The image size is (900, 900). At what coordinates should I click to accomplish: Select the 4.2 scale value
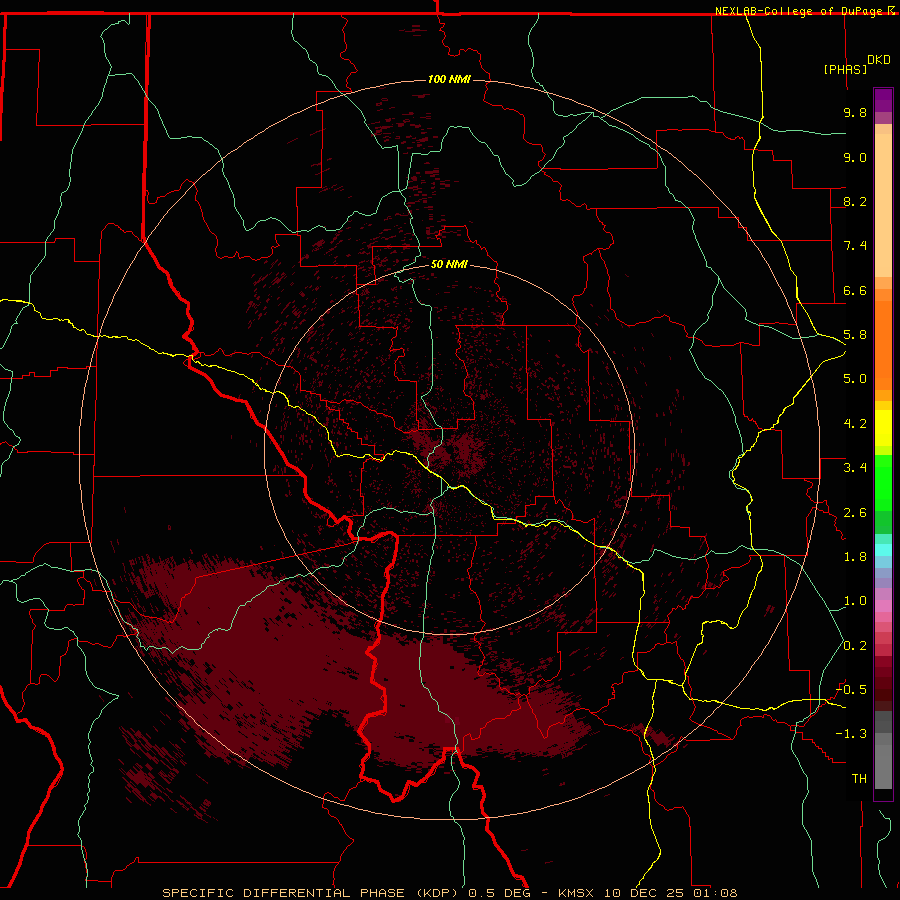(x=855, y=424)
